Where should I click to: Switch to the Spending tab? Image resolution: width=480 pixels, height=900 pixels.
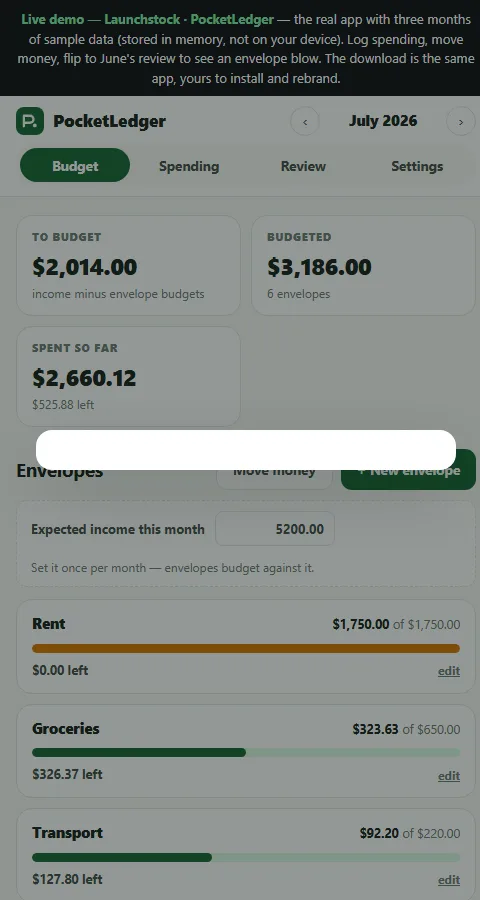pos(189,166)
